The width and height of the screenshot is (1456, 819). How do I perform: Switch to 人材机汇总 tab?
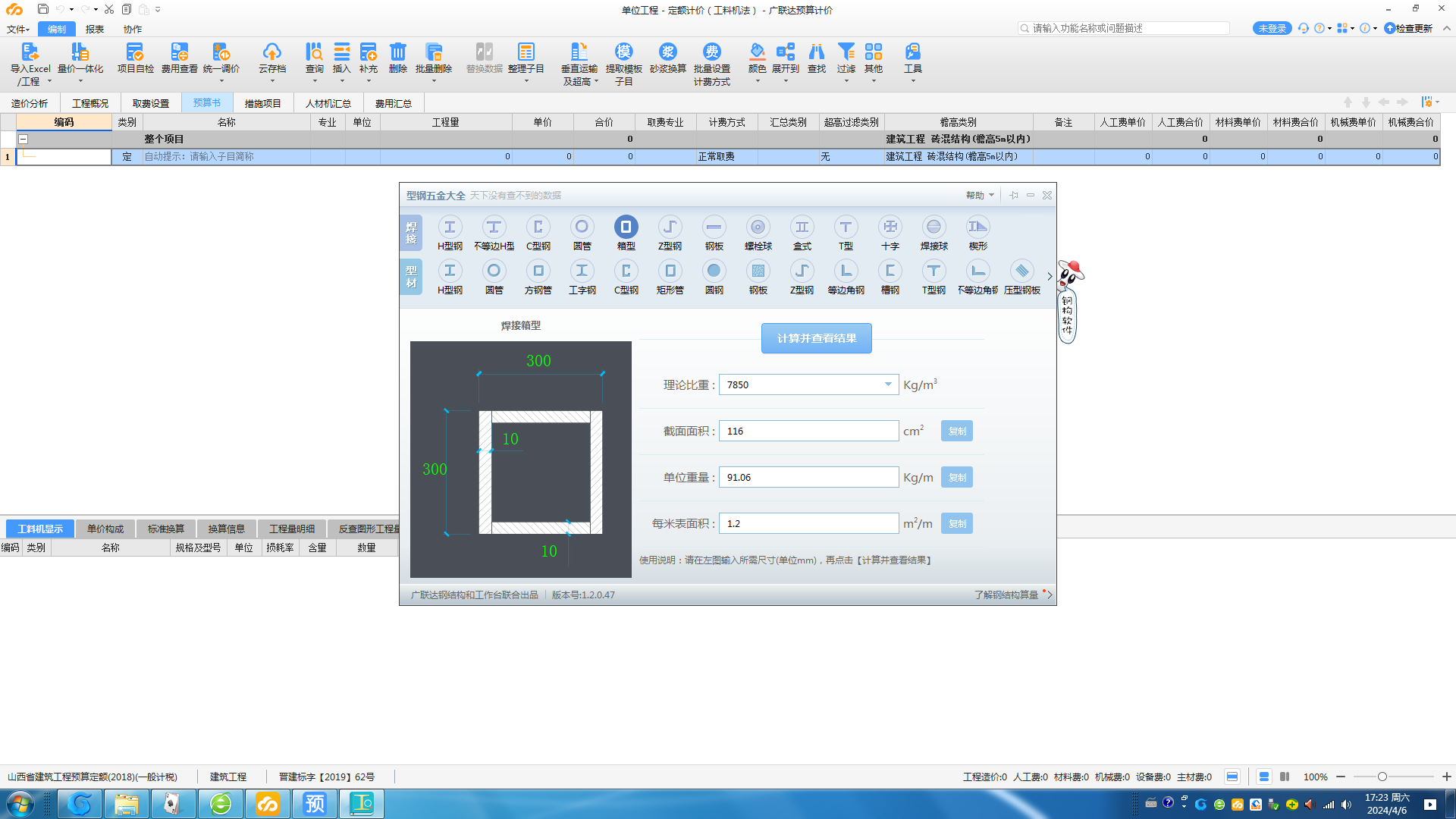tap(328, 103)
